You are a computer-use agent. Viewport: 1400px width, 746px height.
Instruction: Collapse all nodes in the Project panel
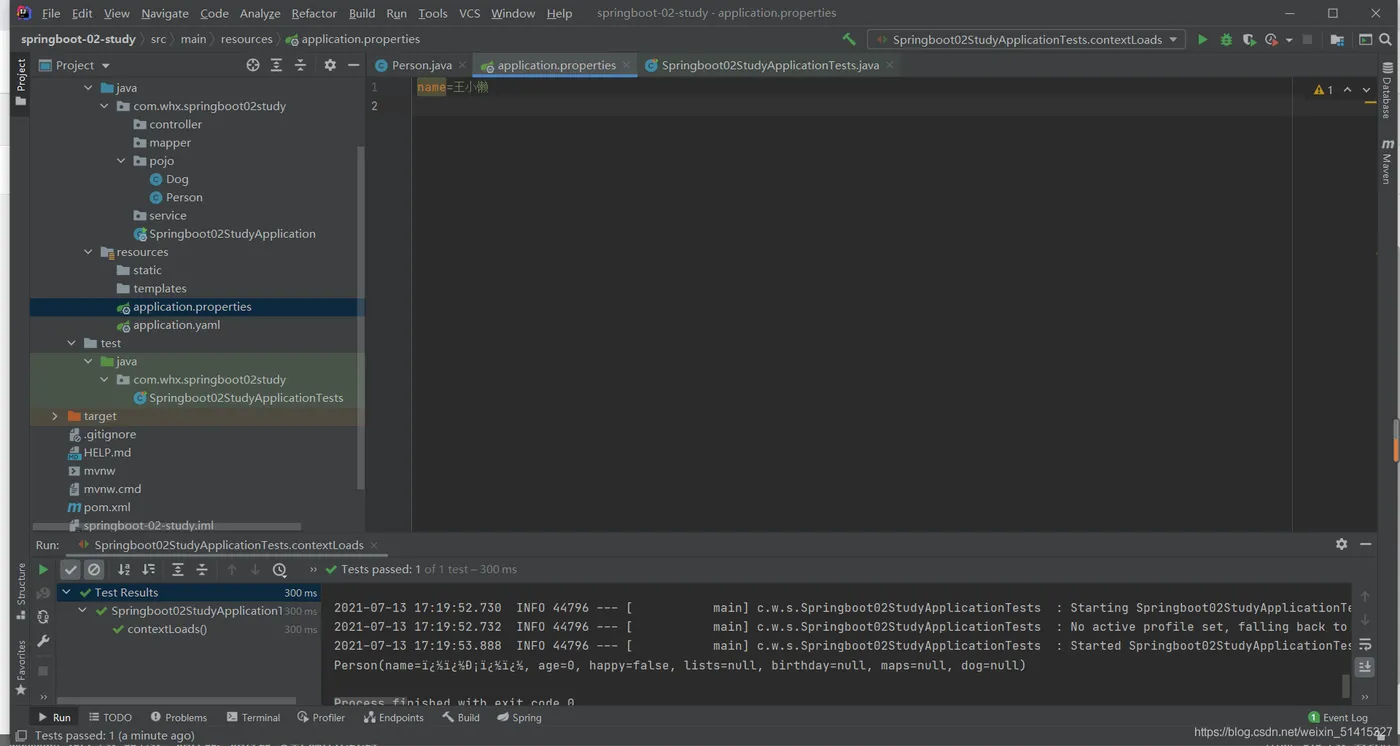(x=300, y=65)
